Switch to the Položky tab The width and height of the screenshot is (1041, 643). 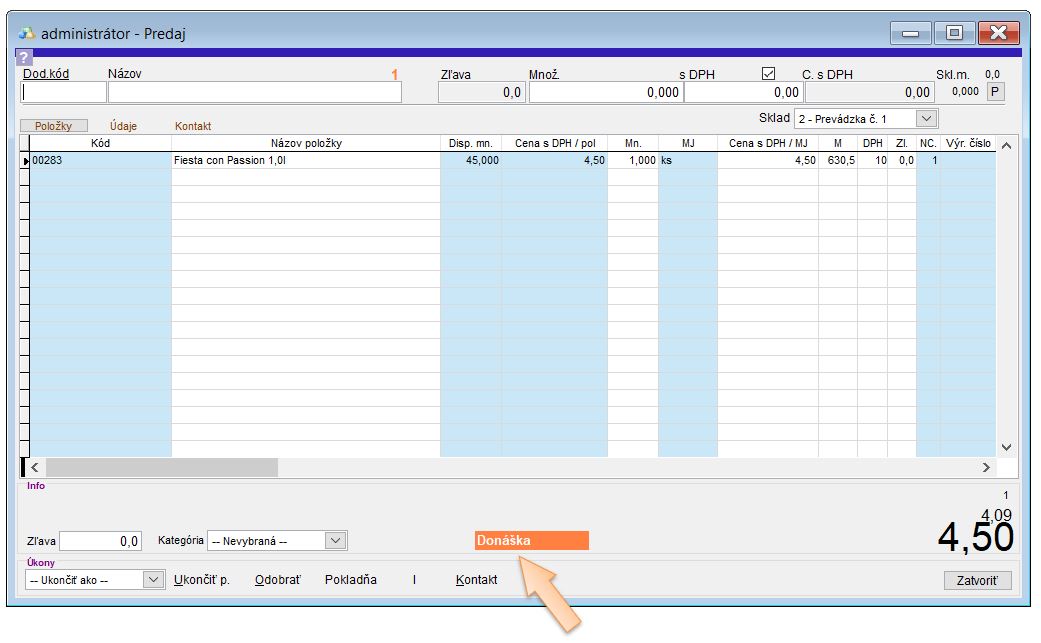tap(54, 126)
